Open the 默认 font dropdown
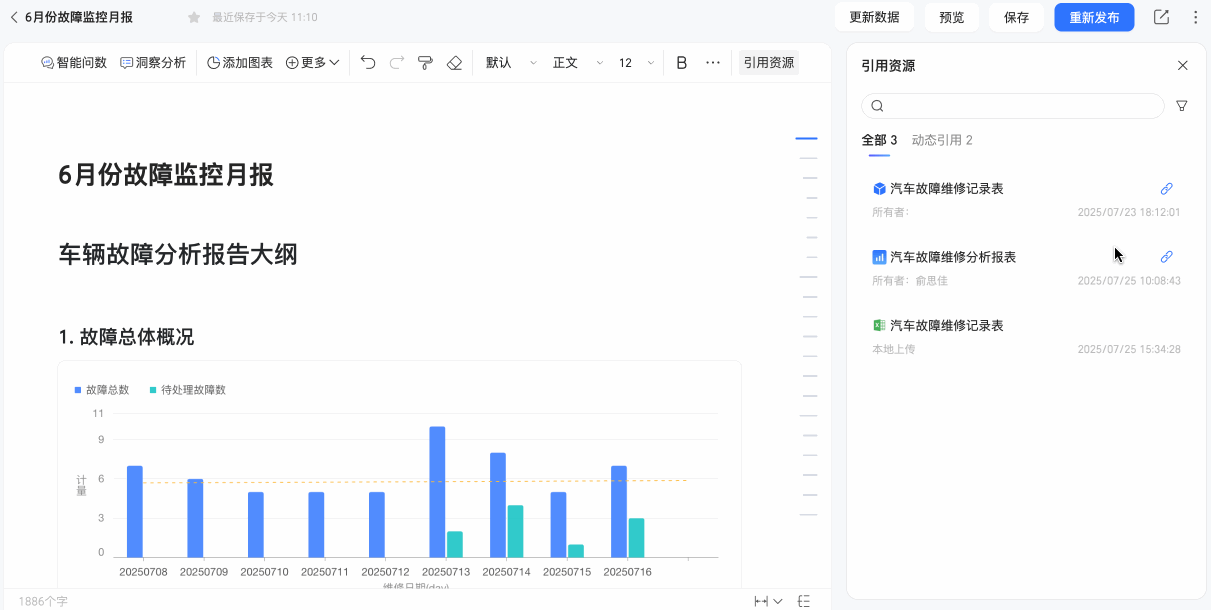The height and width of the screenshot is (610, 1211). pyautogui.click(x=511, y=62)
